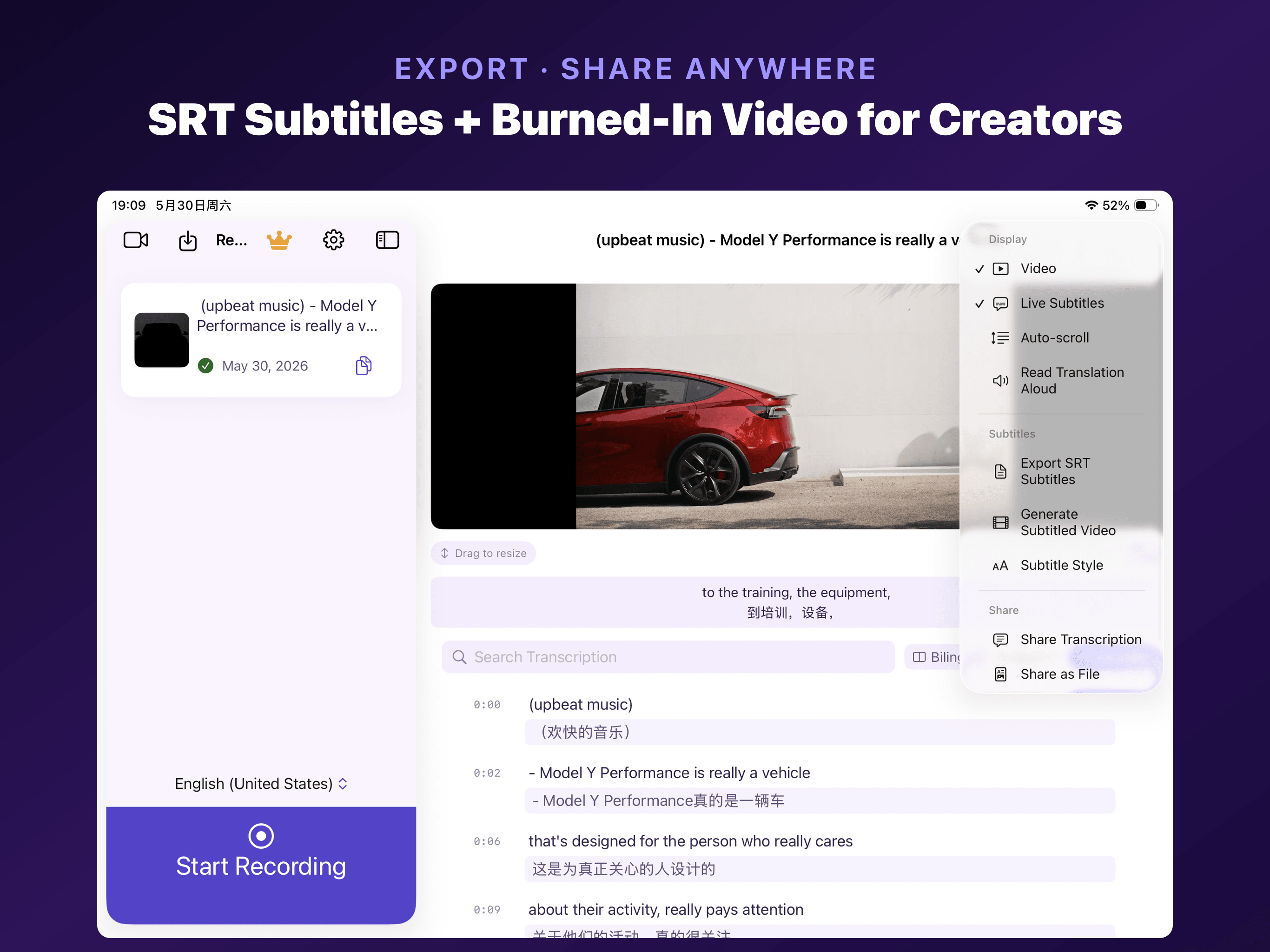Click the Wi-Fi status icon
1270x952 pixels.
1091,205
